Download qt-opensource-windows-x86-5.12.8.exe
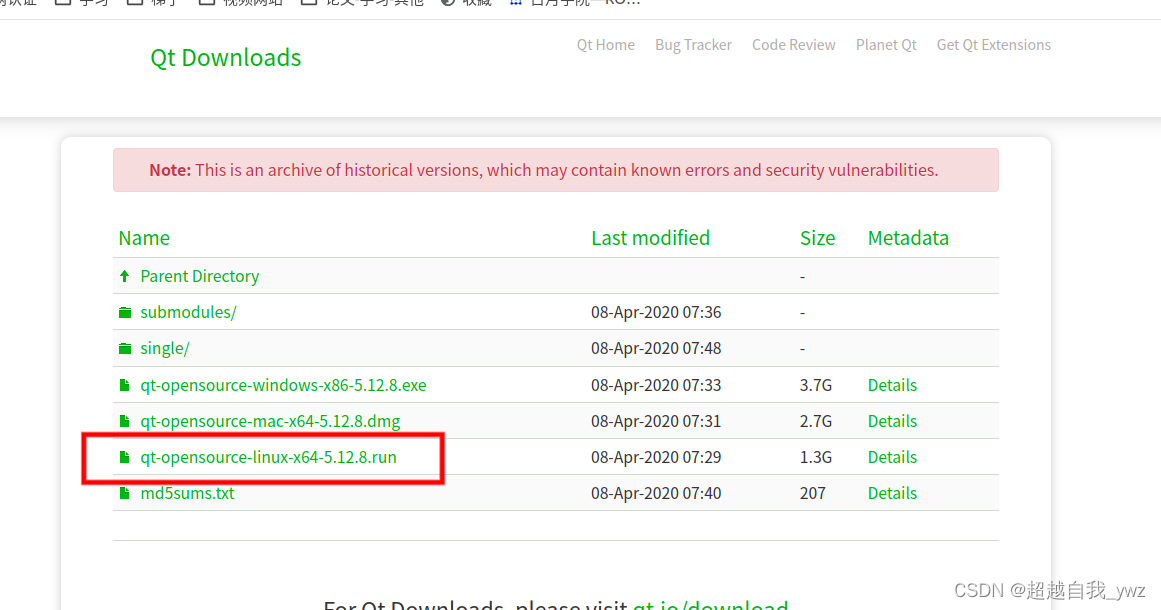Viewport: 1161px width, 610px height. pyautogui.click(x=283, y=385)
